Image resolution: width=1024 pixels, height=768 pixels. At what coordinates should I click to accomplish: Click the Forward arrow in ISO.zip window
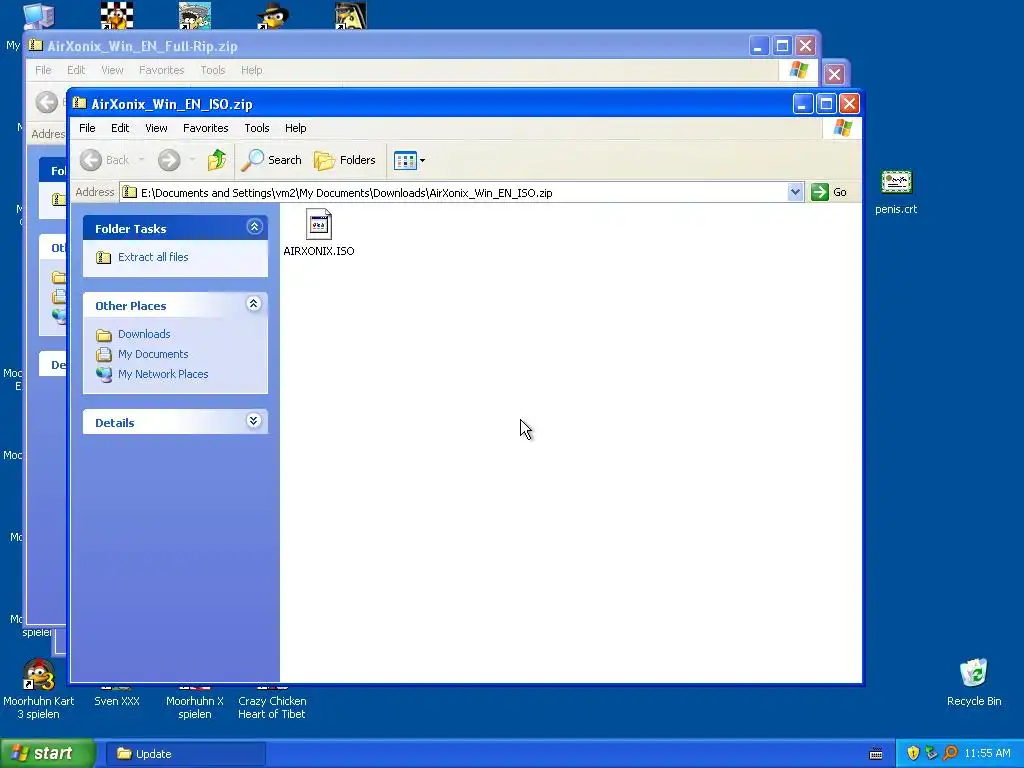168,160
